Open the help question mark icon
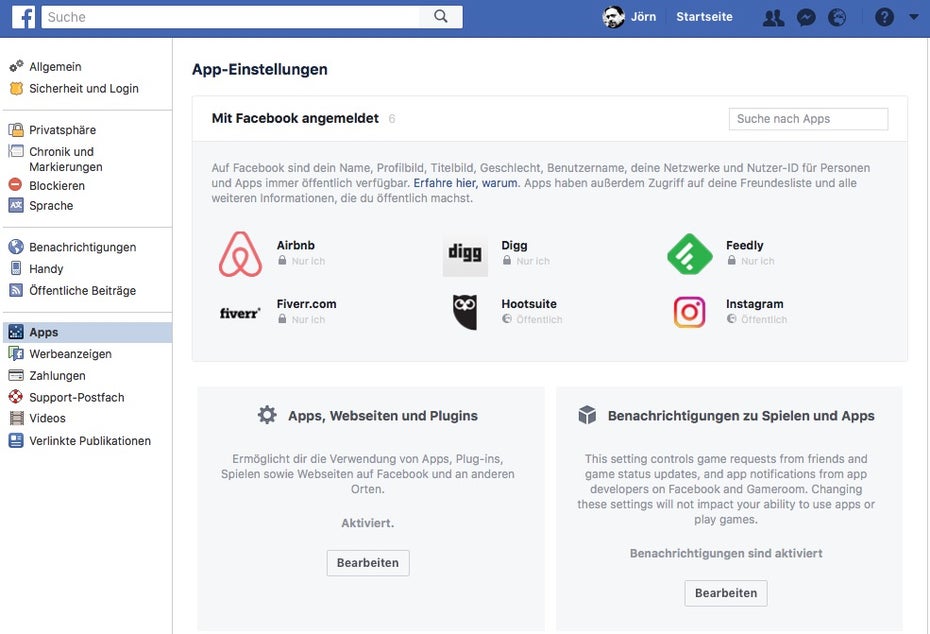Viewport: 930px width, 634px height. click(884, 18)
